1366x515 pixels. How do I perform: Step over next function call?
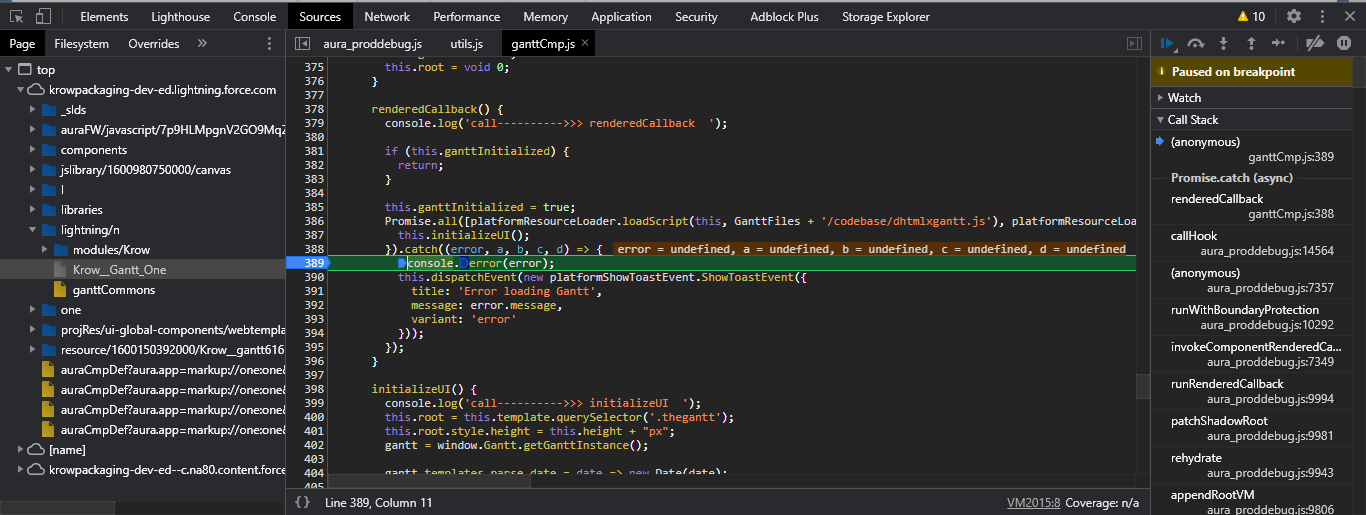(x=1195, y=44)
